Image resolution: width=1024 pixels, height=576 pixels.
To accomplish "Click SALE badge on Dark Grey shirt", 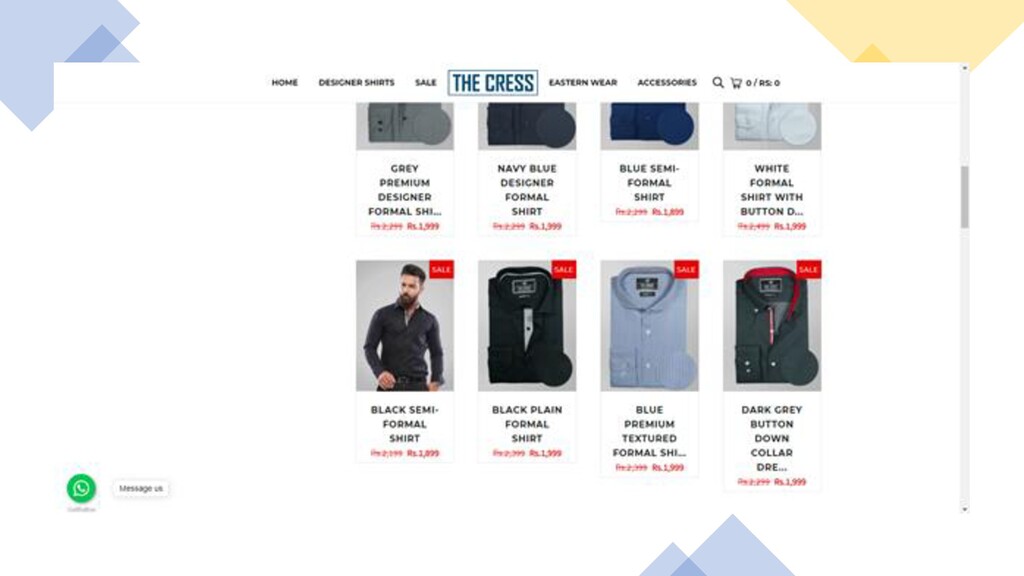I will (x=808, y=269).
